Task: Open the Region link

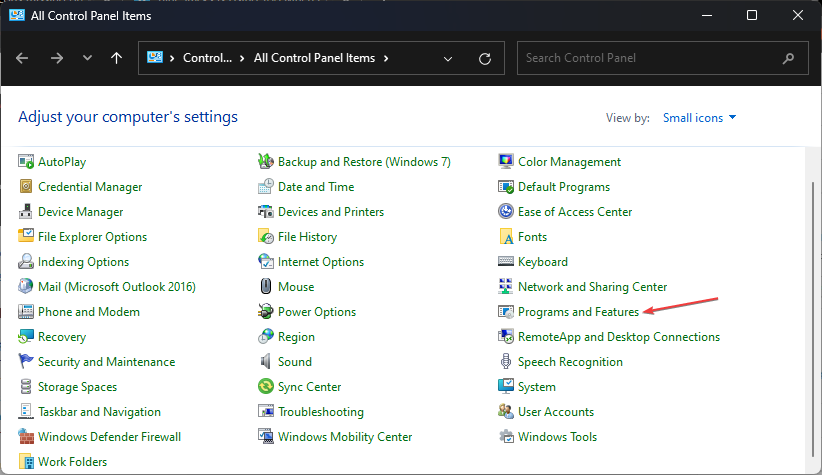Action: [x=296, y=337]
